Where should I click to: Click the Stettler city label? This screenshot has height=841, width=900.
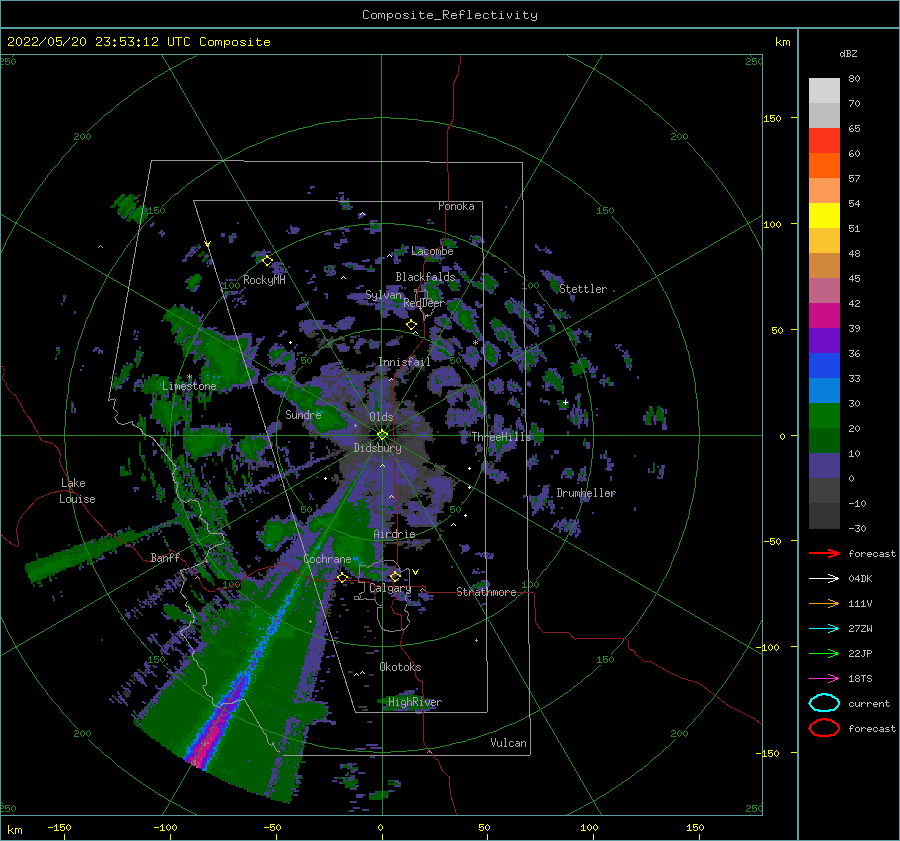pyautogui.click(x=583, y=289)
